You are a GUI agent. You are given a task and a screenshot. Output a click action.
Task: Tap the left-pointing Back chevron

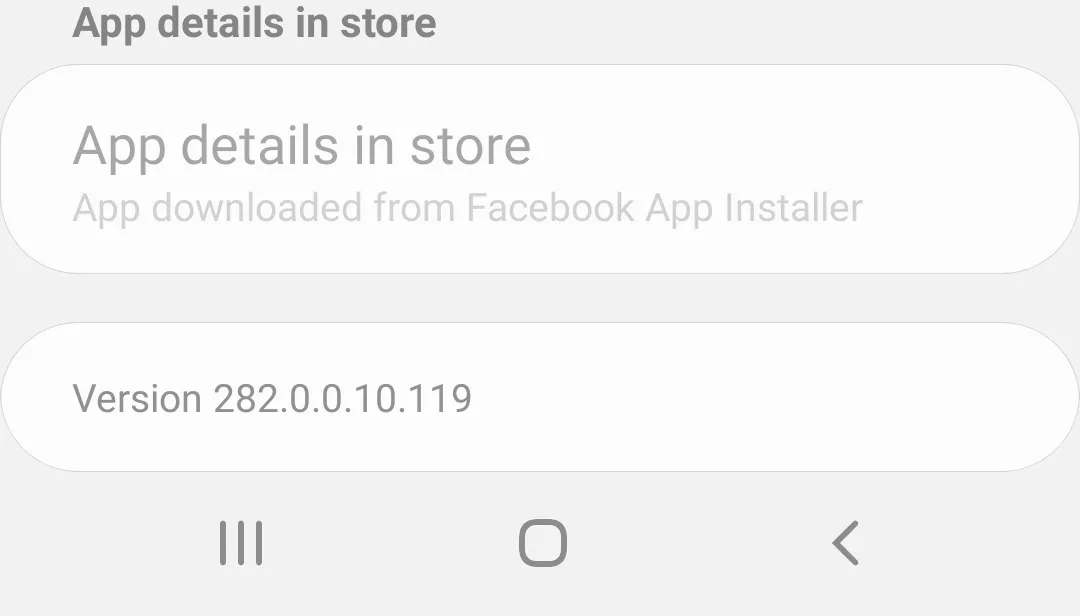(845, 543)
